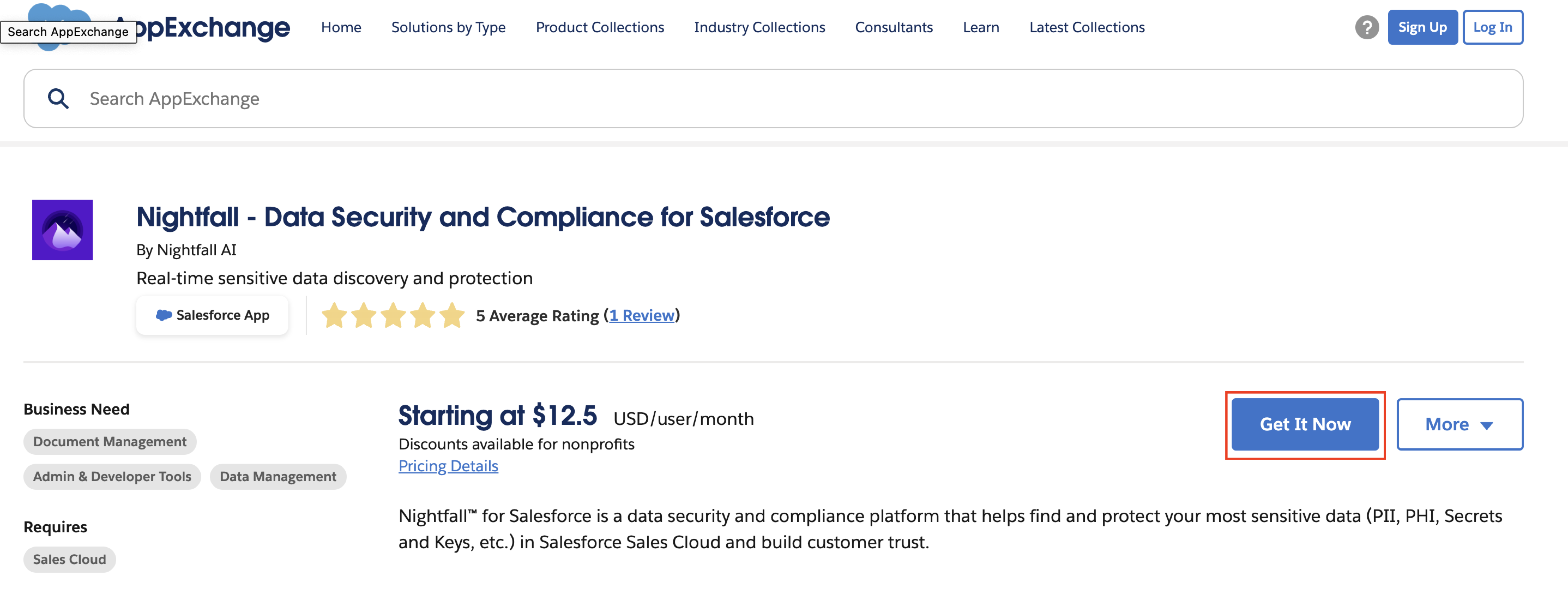Click the search magnifier icon
Image resolution: width=1568 pixels, height=600 pixels.
pyautogui.click(x=58, y=99)
